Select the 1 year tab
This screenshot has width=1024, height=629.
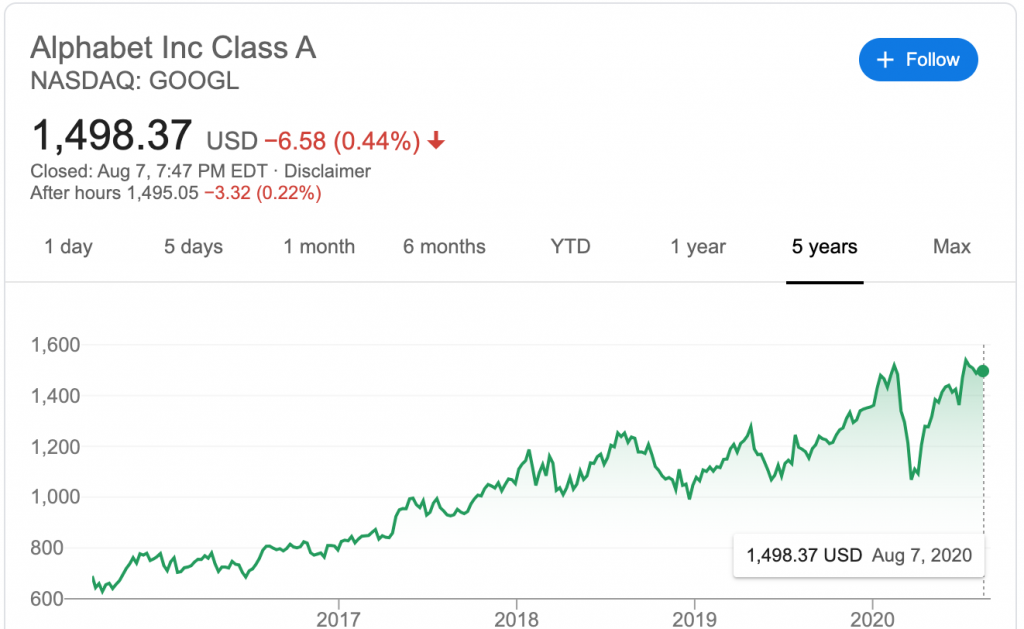point(698,247)
